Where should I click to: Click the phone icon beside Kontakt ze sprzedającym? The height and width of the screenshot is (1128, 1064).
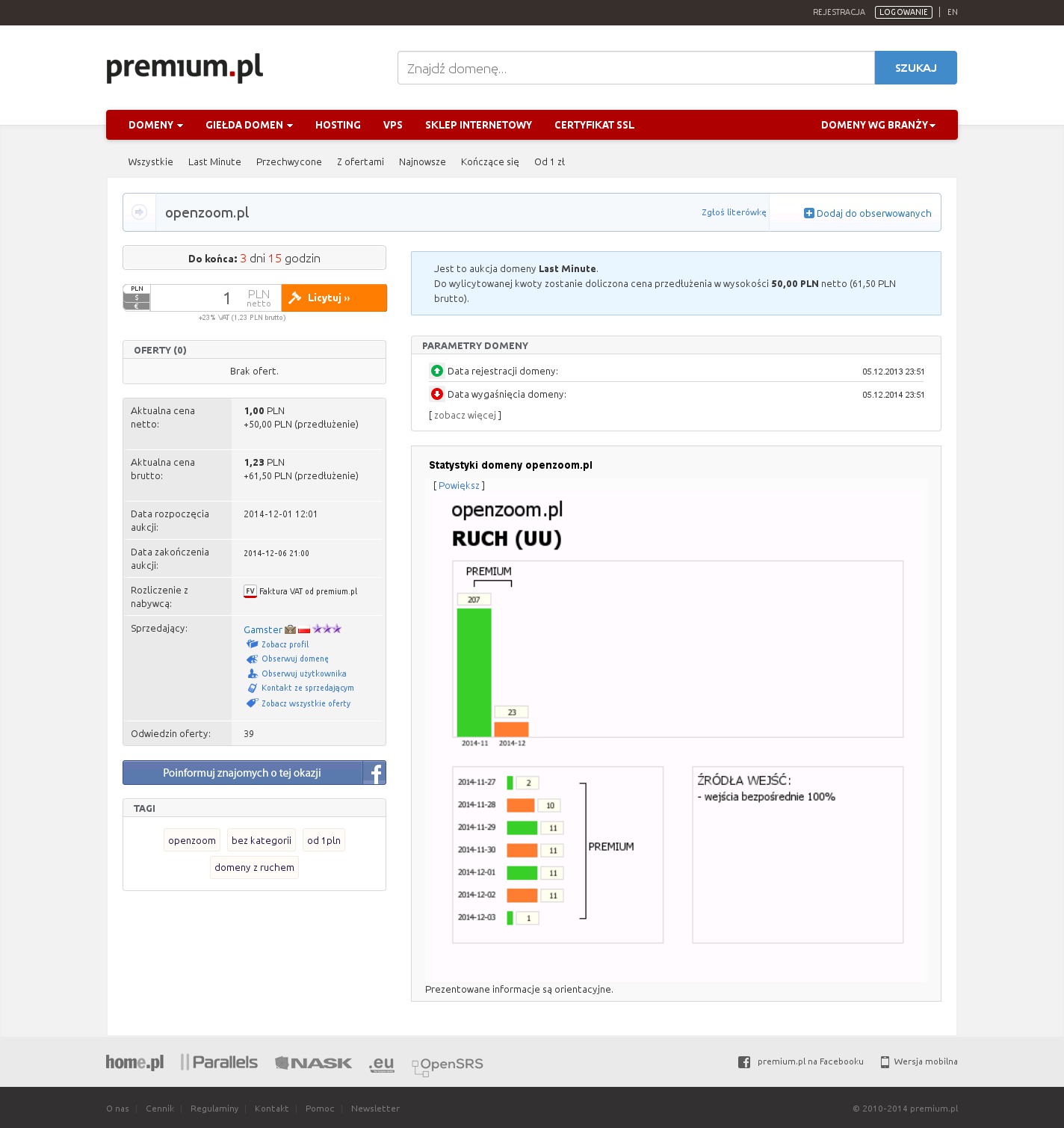tap(252, 688)
